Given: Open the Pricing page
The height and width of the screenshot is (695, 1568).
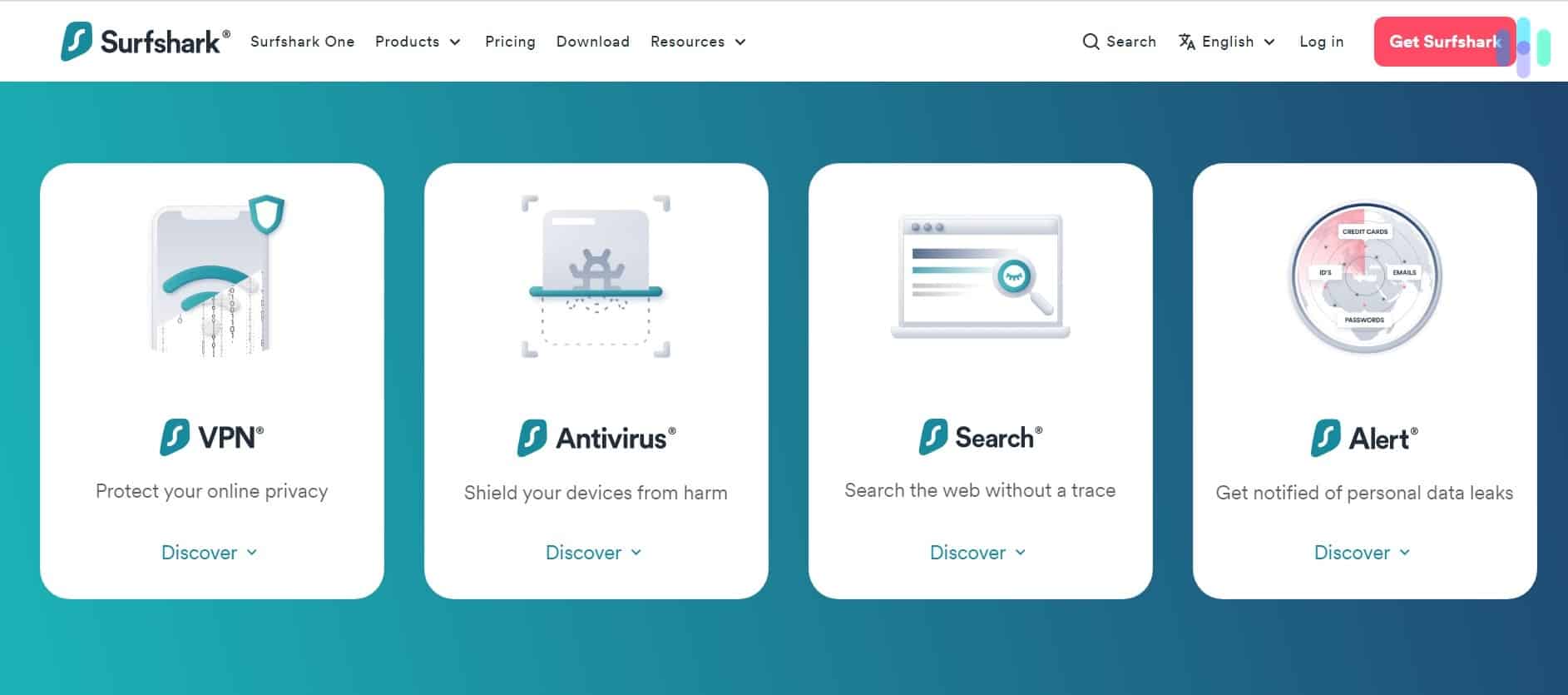Looking at the screenshot, I should click(510, 42).
